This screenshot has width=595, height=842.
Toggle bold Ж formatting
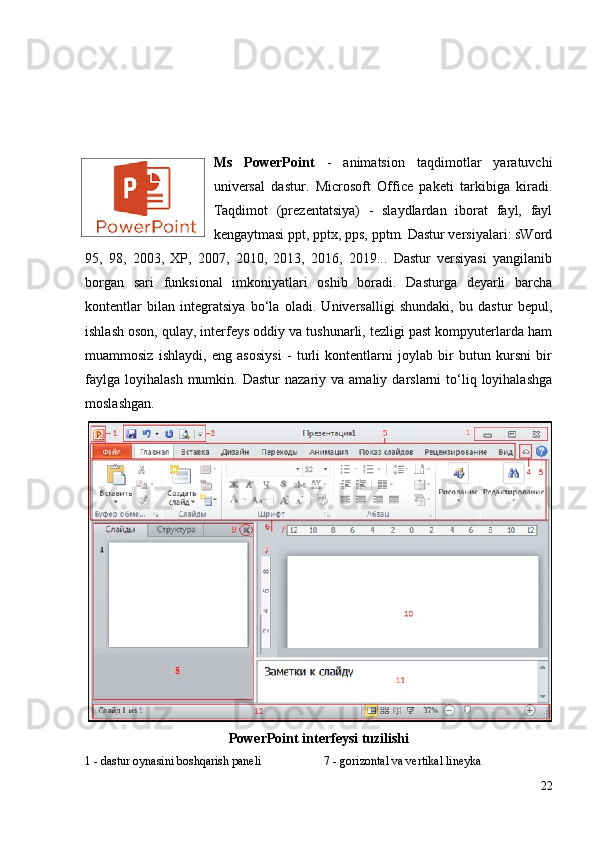pyautogui.click(x=234, y=484)
